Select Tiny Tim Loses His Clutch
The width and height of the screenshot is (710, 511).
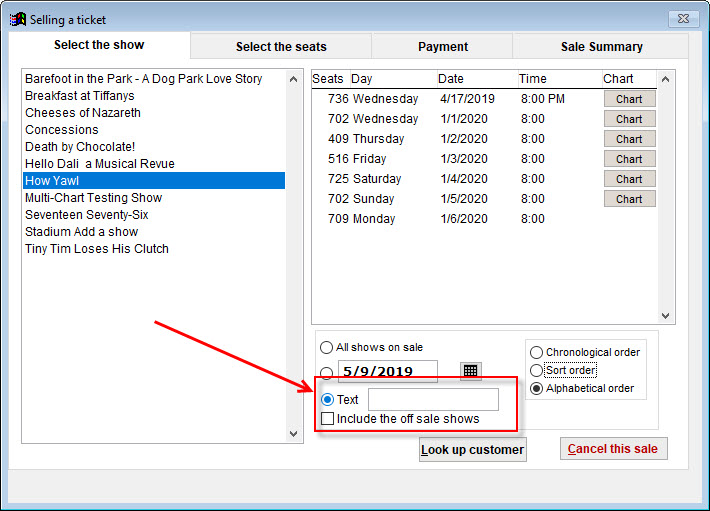click(154, 248)
